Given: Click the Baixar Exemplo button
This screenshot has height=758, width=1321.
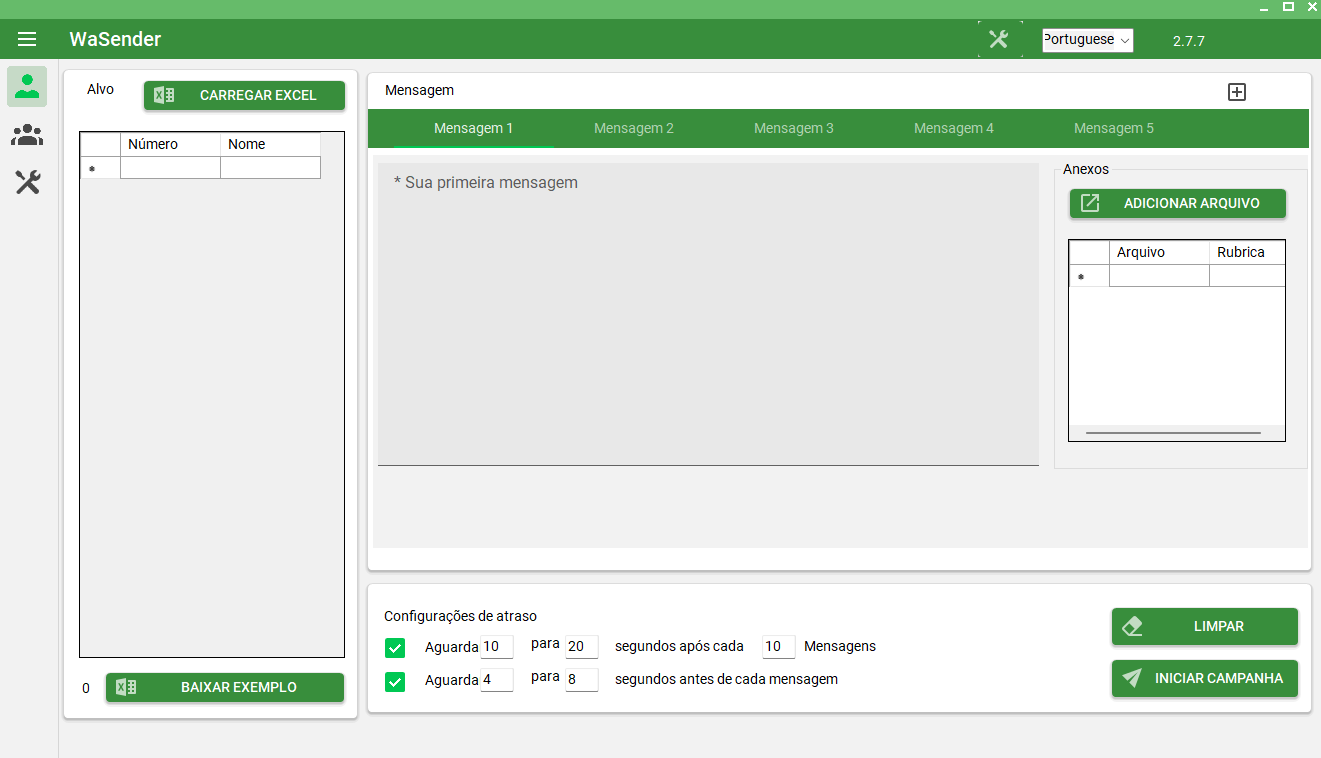Looking at the screenshot, I should pos(225,687).
